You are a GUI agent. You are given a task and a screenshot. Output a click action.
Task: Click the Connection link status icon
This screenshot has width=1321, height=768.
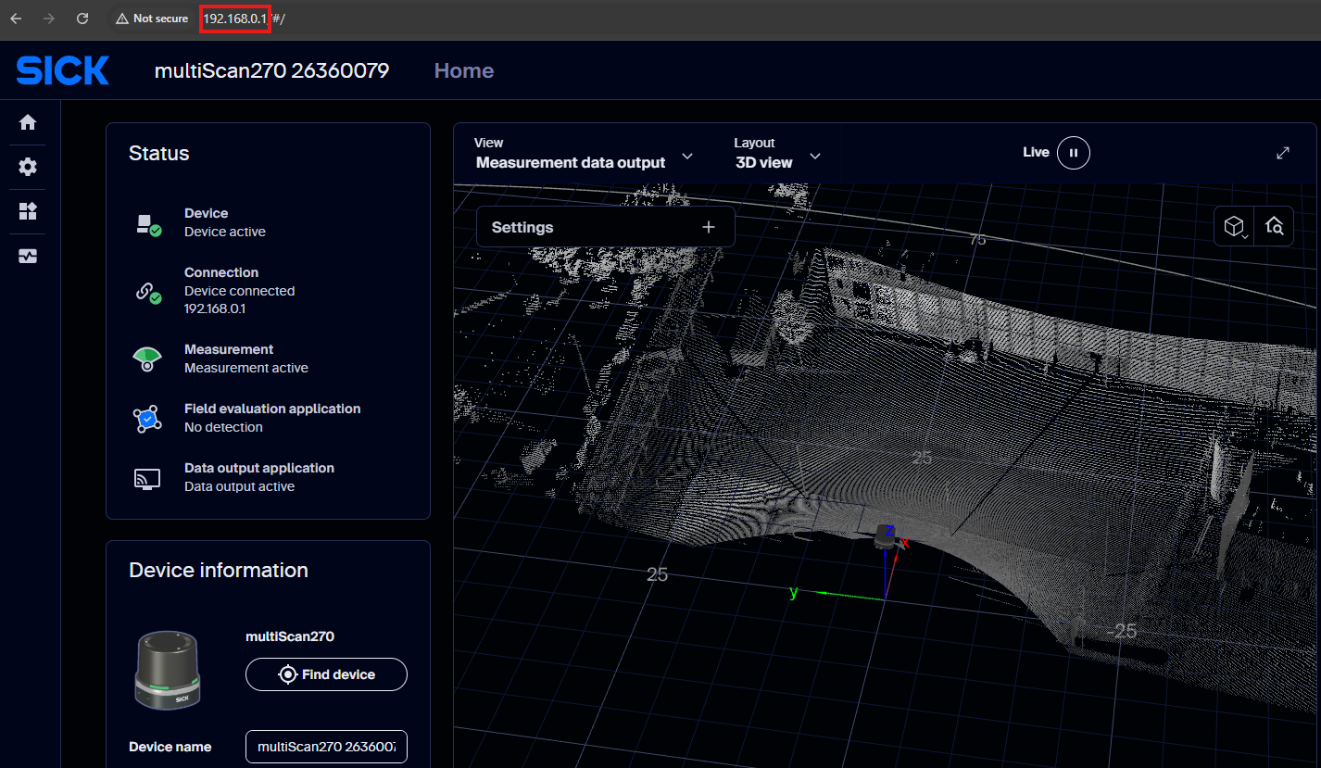tap(148, 292)
